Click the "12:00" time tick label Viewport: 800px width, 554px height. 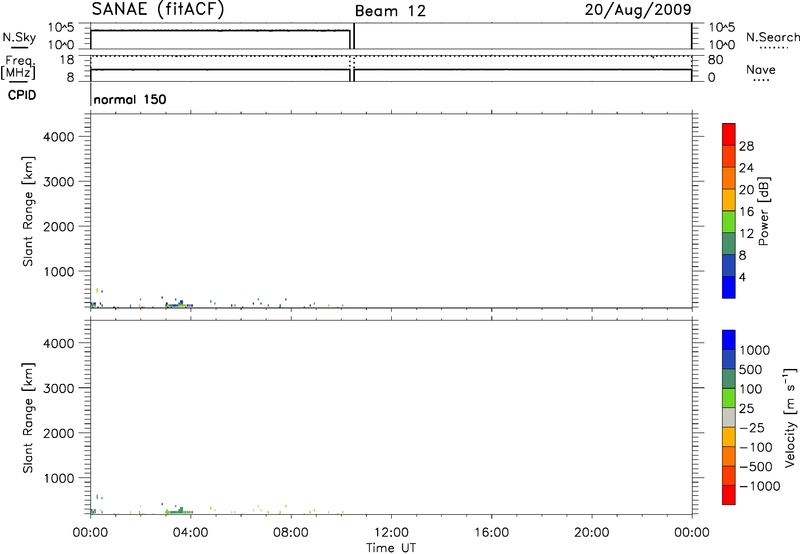click(391, 533)
